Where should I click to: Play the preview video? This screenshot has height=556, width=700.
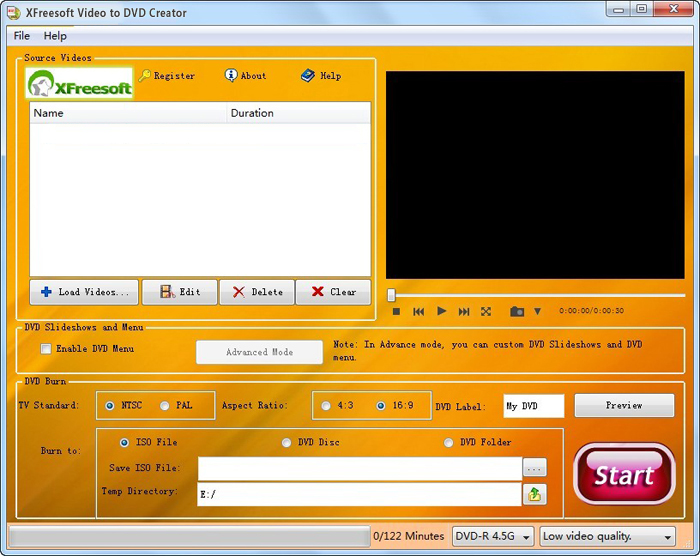442,311
